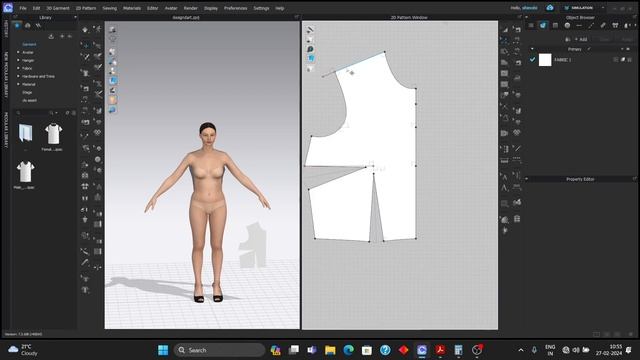640x360 pixels.
Task: Open the Scene list tab in Object Browser
Action: (x=531, y=25)
